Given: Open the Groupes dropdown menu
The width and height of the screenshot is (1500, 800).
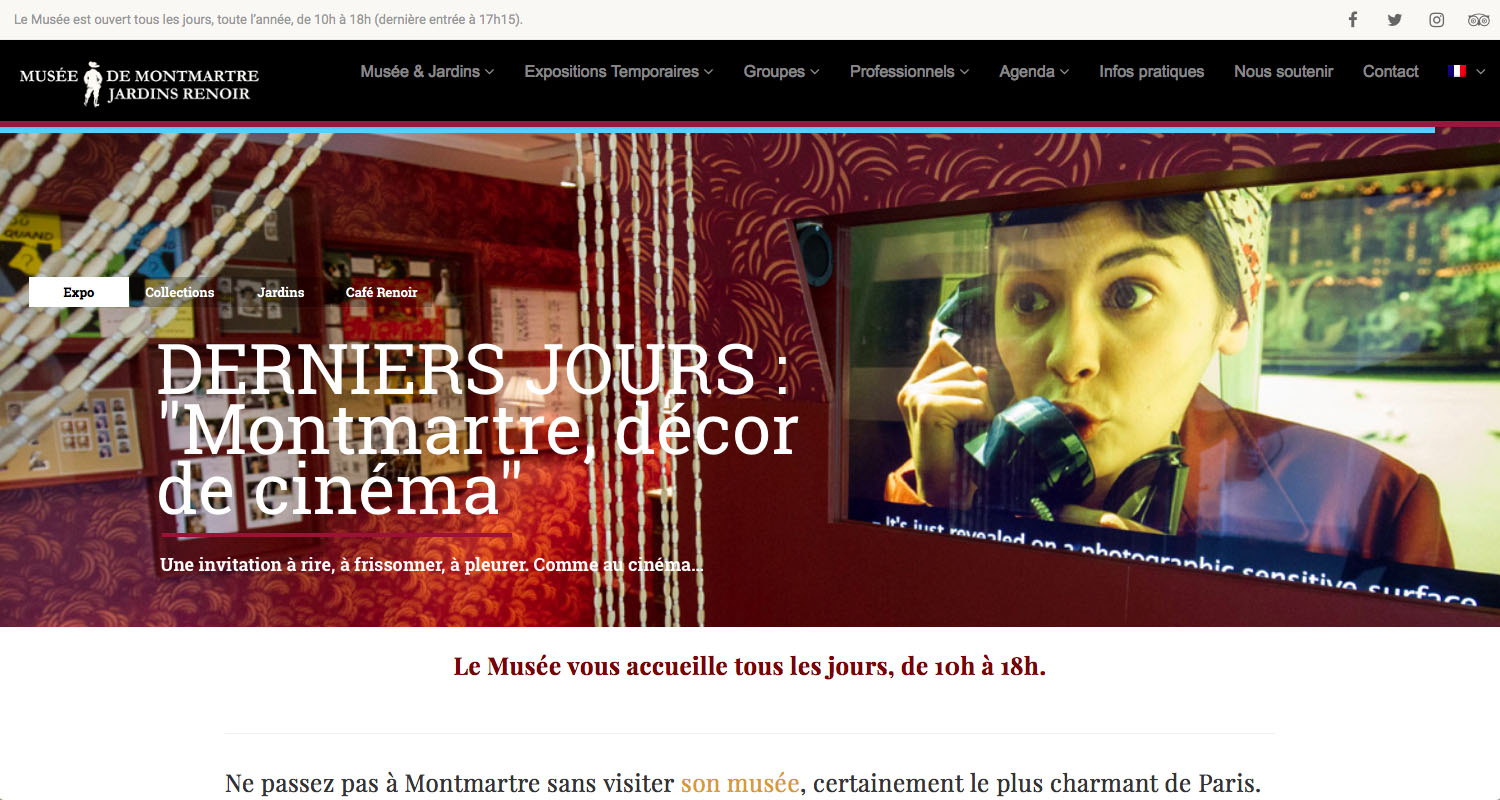Looking at the screenshot, I should [x=781, y=72].
